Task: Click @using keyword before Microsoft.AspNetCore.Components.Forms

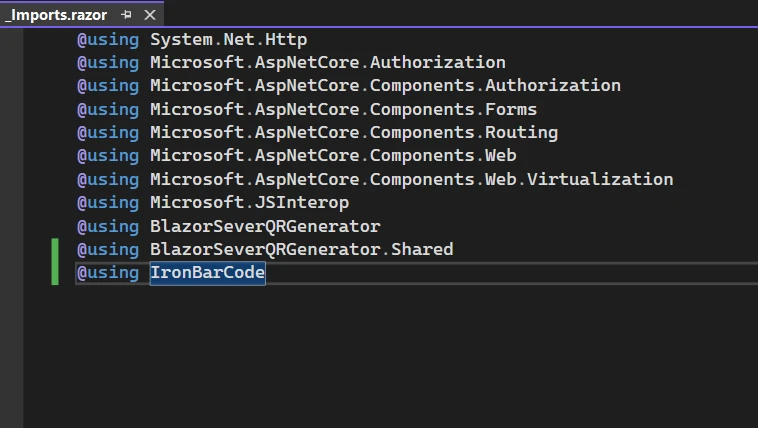Action: pyautogui.click(x=108, y=110)
